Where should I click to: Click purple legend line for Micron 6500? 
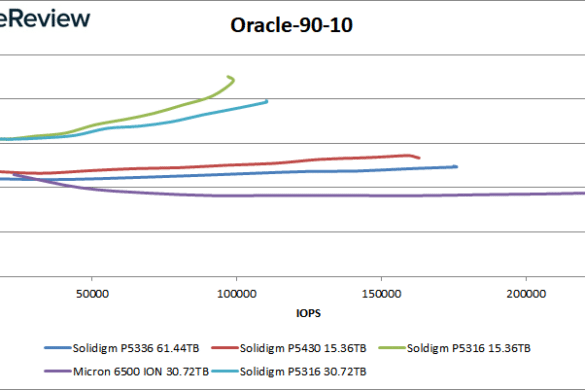coord(58,371)
